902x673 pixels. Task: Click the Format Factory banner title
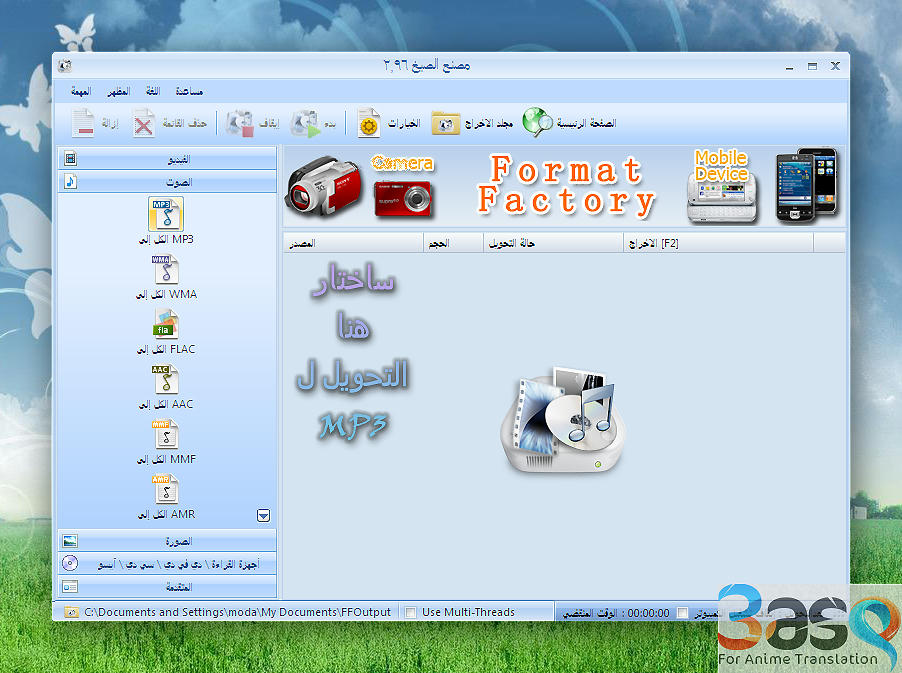click(566, 185)
